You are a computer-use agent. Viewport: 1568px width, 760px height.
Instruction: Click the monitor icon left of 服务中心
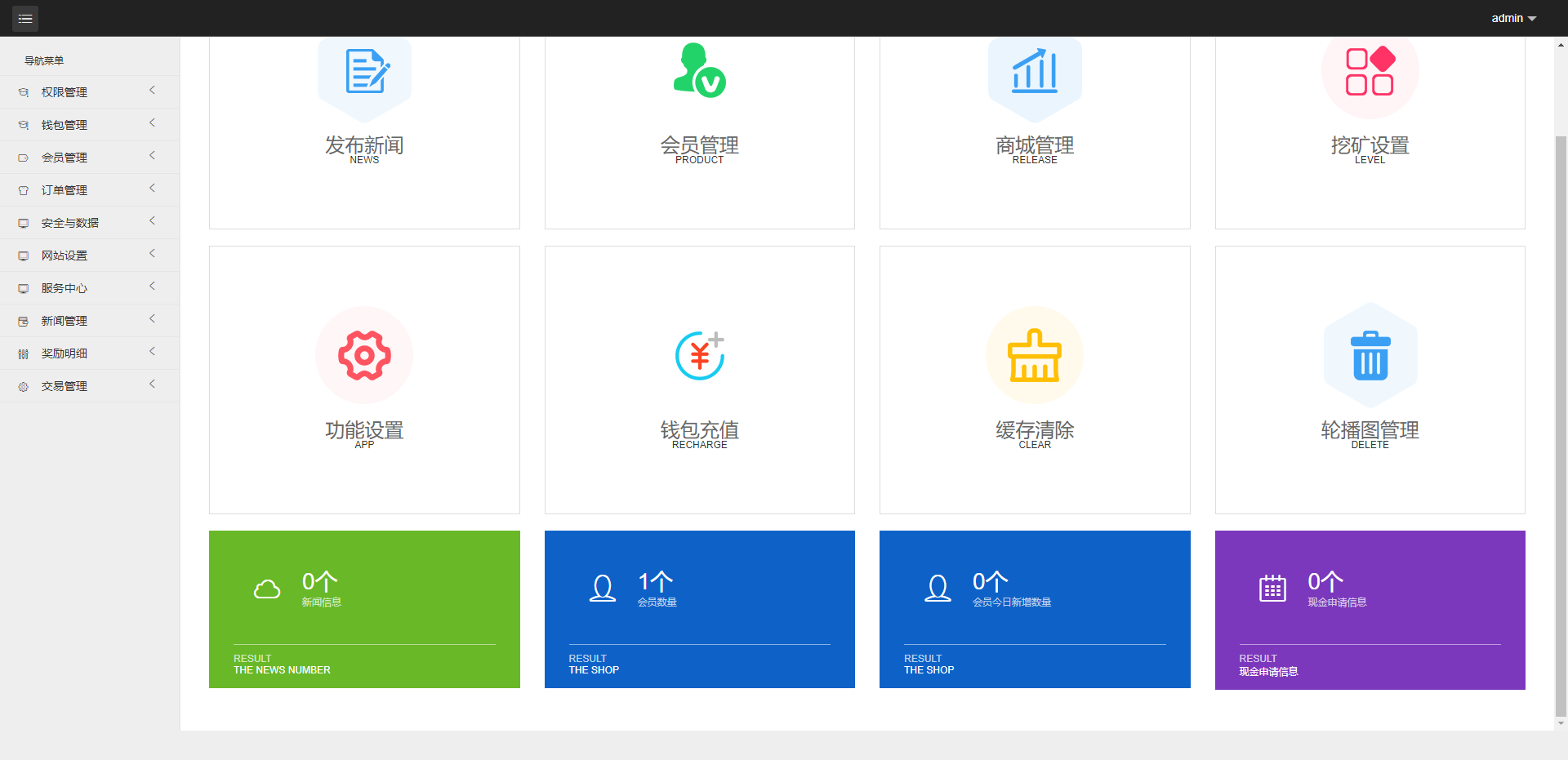(x=24, y=288)
